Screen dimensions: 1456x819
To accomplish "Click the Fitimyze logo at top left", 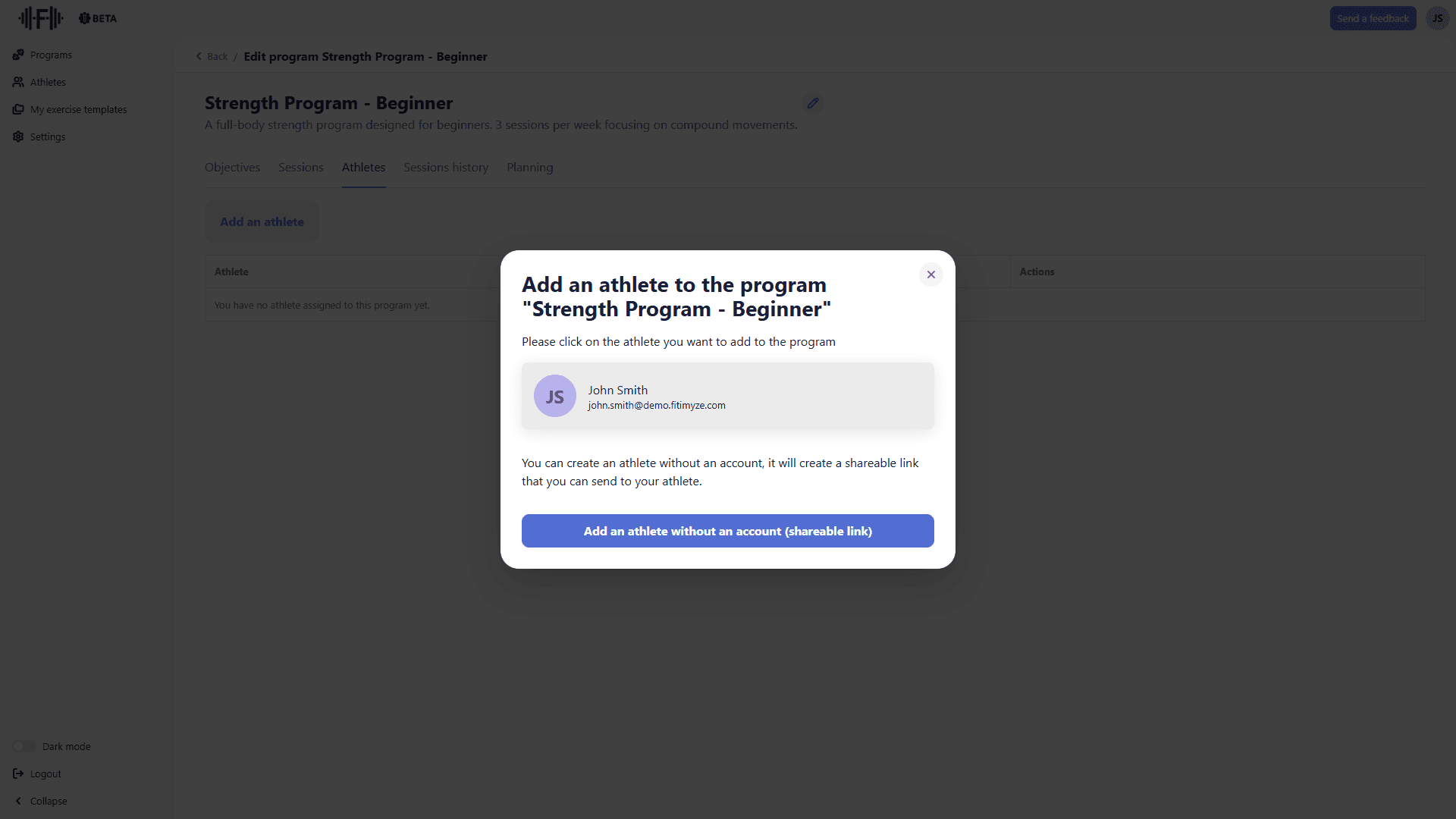I will pyautogui.click(x=39, y=17).
